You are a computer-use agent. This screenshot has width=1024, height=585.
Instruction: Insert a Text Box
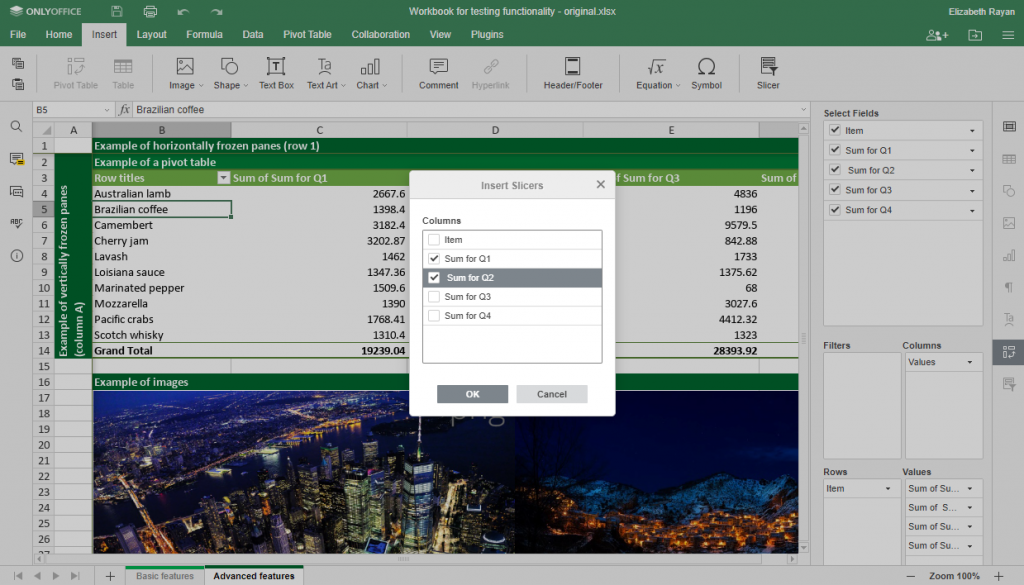coord(276,72)
